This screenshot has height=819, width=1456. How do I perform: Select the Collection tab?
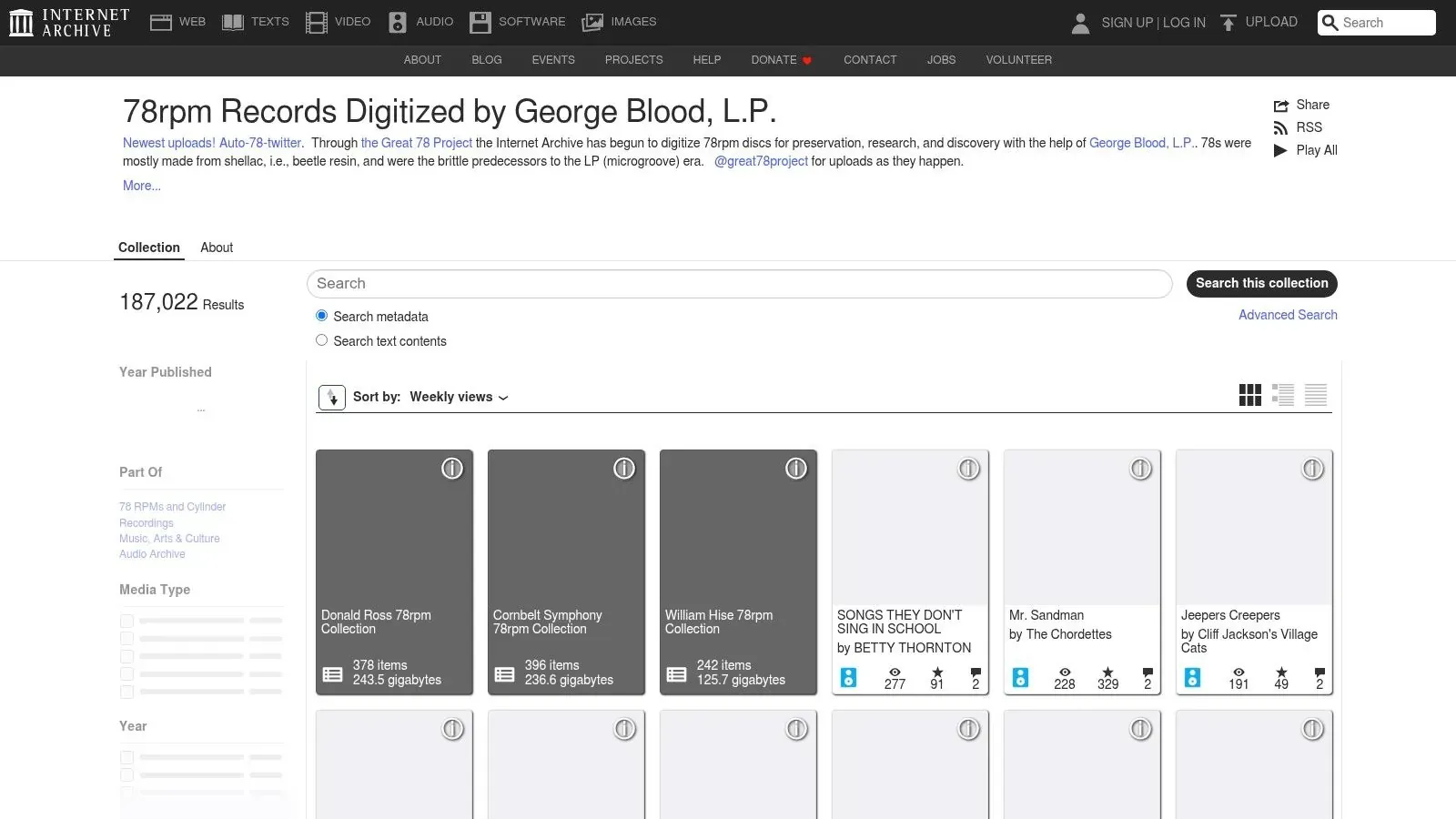[149, 248]
